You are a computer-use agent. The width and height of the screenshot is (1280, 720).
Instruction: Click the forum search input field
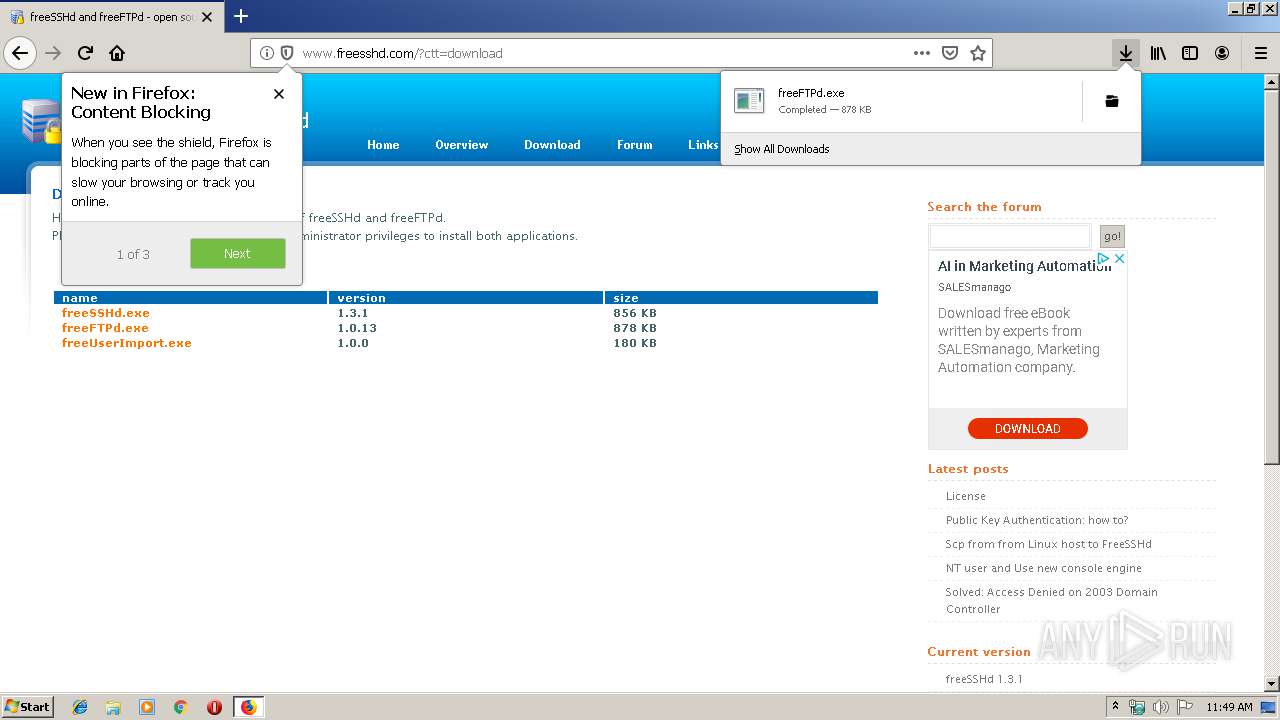1010,236
